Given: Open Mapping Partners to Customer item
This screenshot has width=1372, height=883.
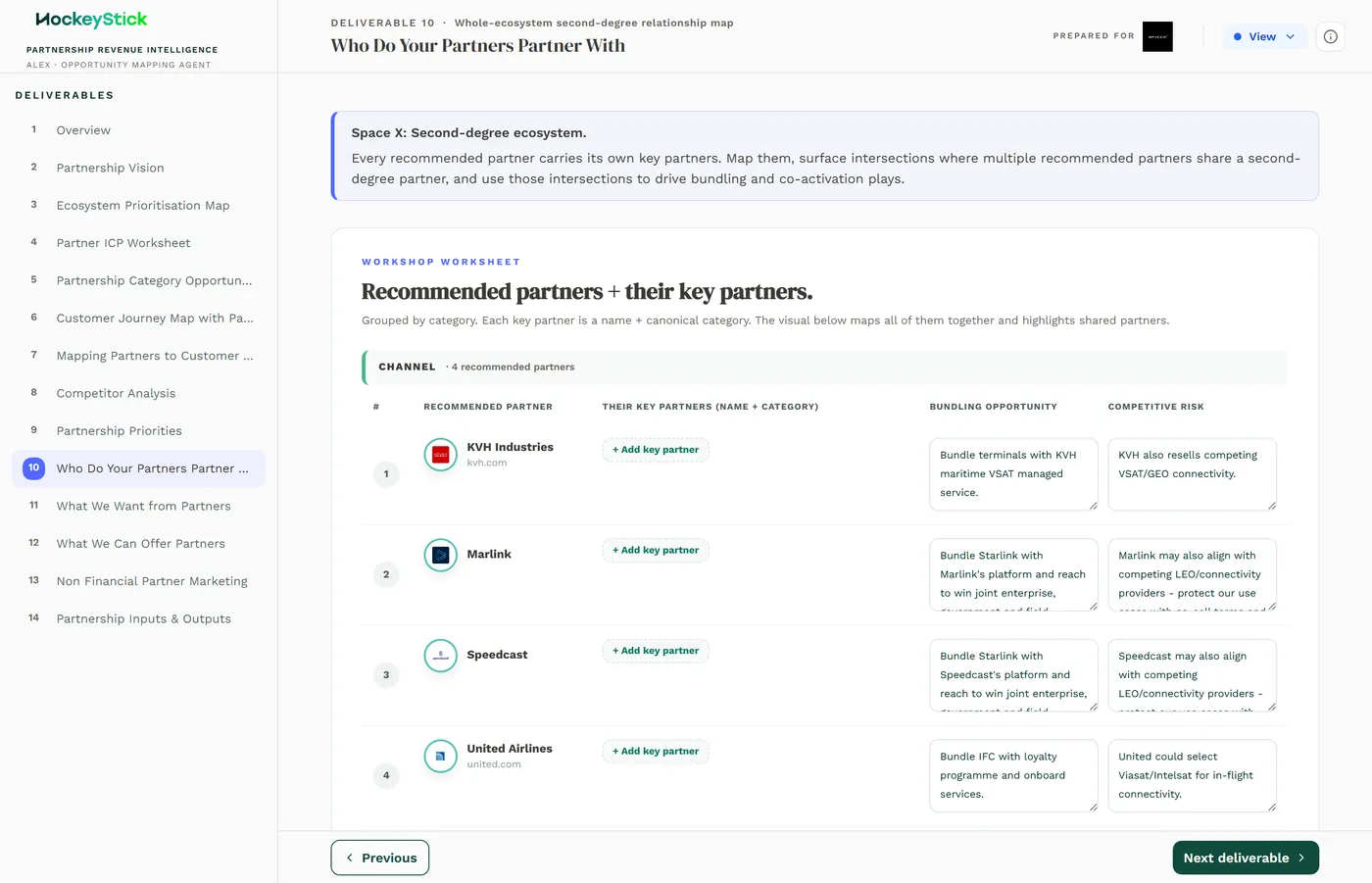Looking at the screenshot, I should coord(138,356).
